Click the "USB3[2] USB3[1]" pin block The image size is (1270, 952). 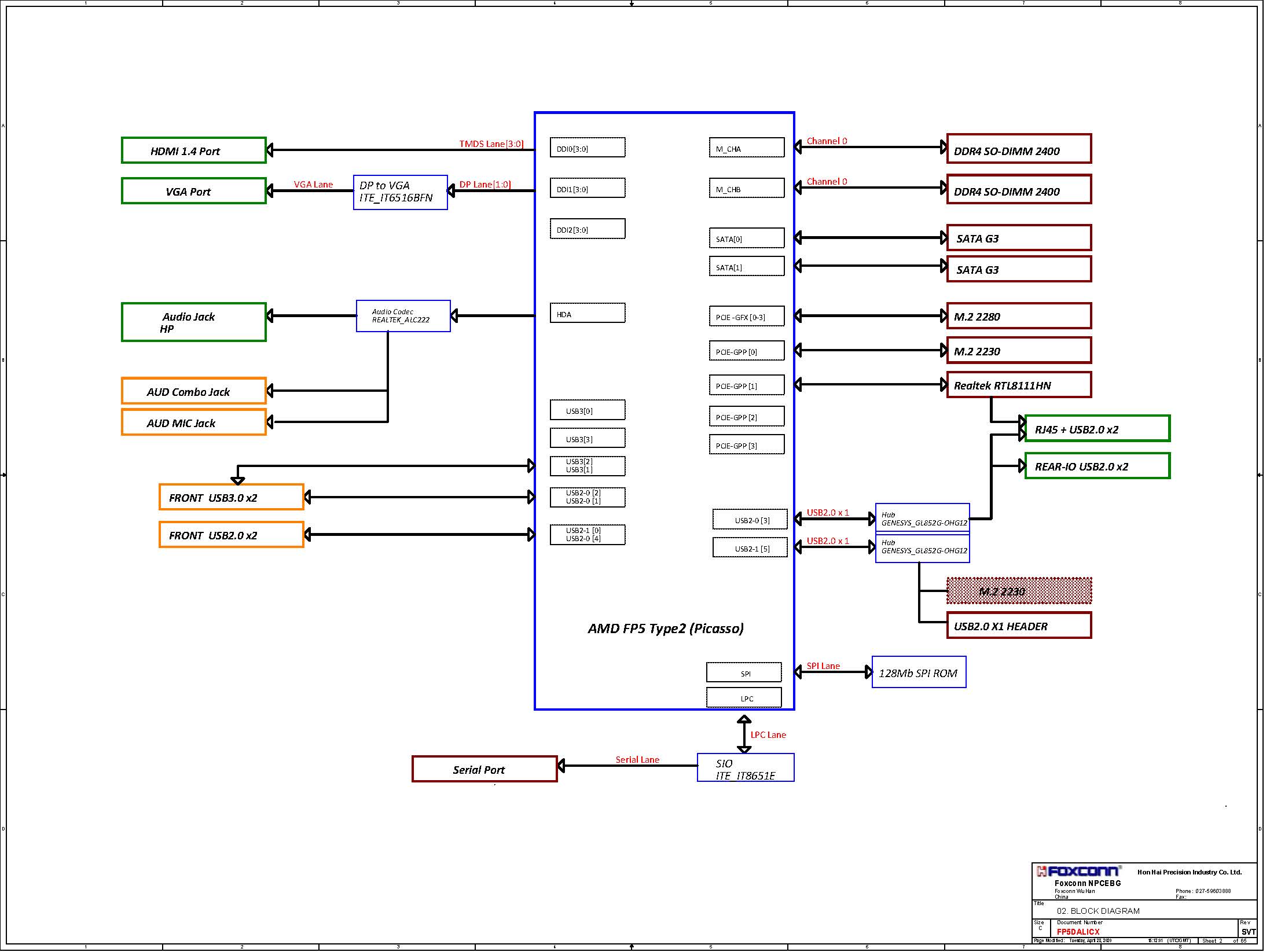click(x=588, y=466)
